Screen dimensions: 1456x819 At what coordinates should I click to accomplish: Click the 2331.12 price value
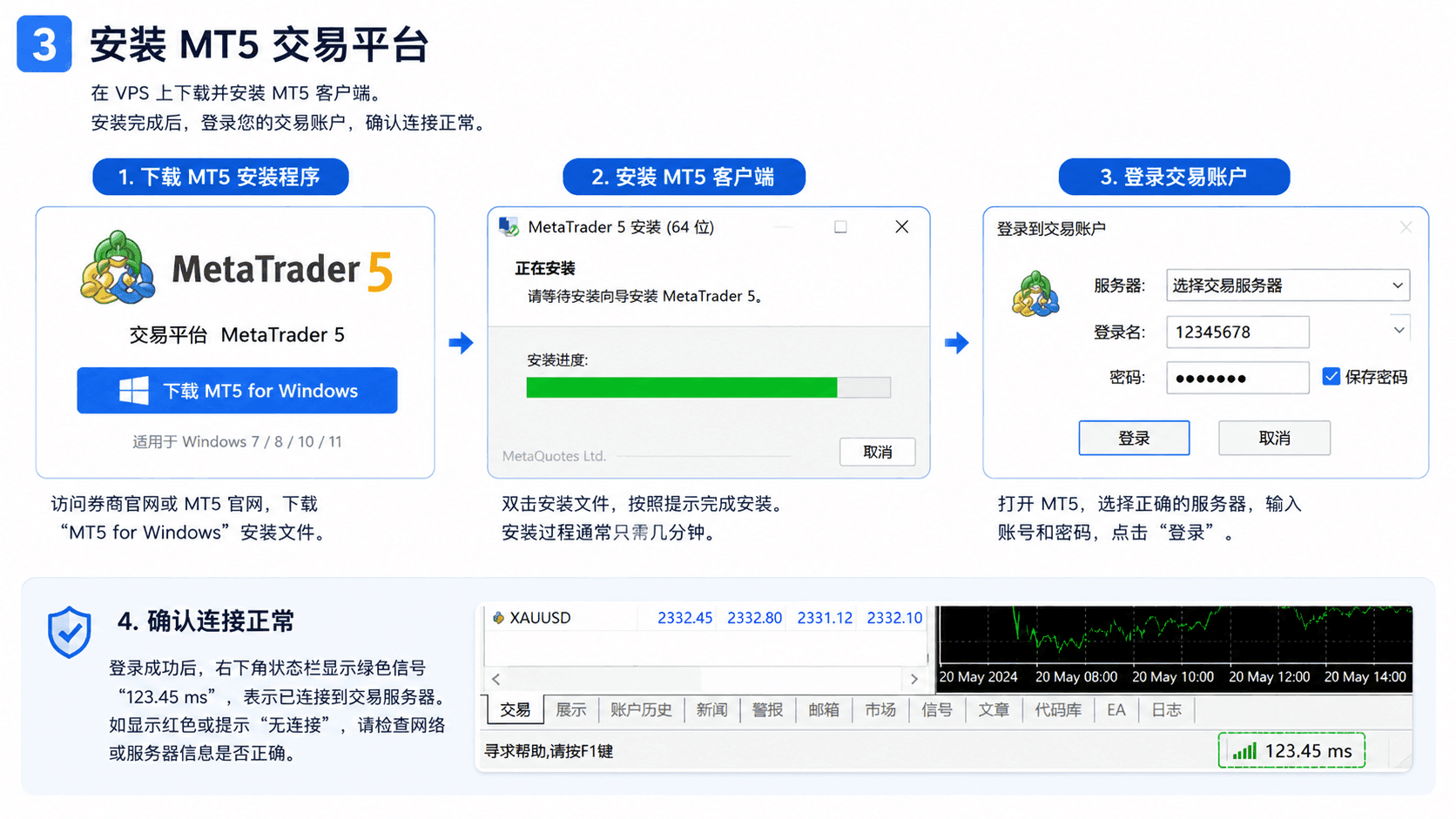[x=825, y=618]
